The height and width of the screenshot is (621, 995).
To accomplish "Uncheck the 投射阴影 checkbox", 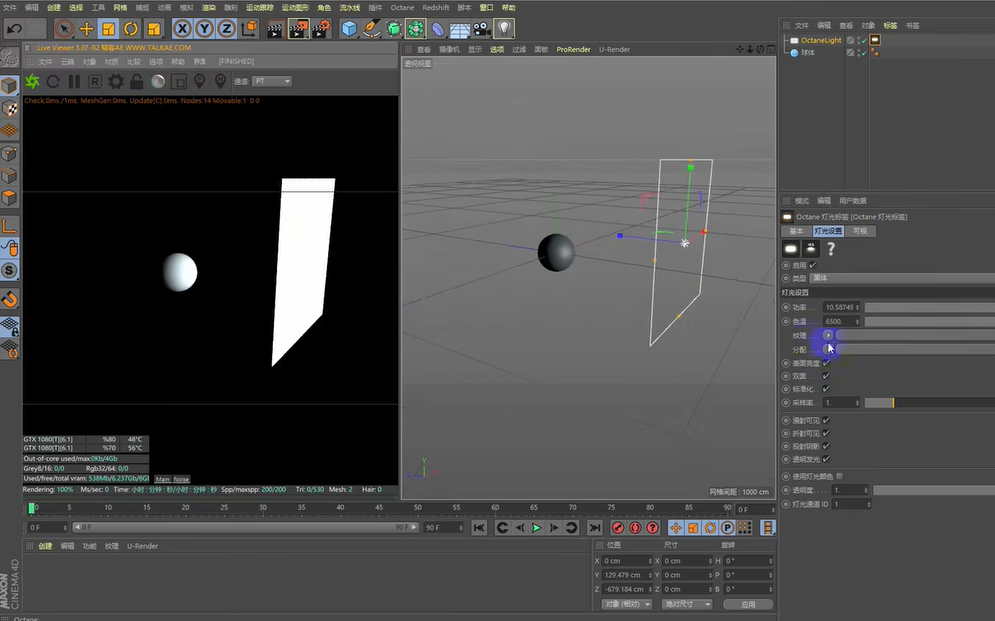I will point(826,448).
